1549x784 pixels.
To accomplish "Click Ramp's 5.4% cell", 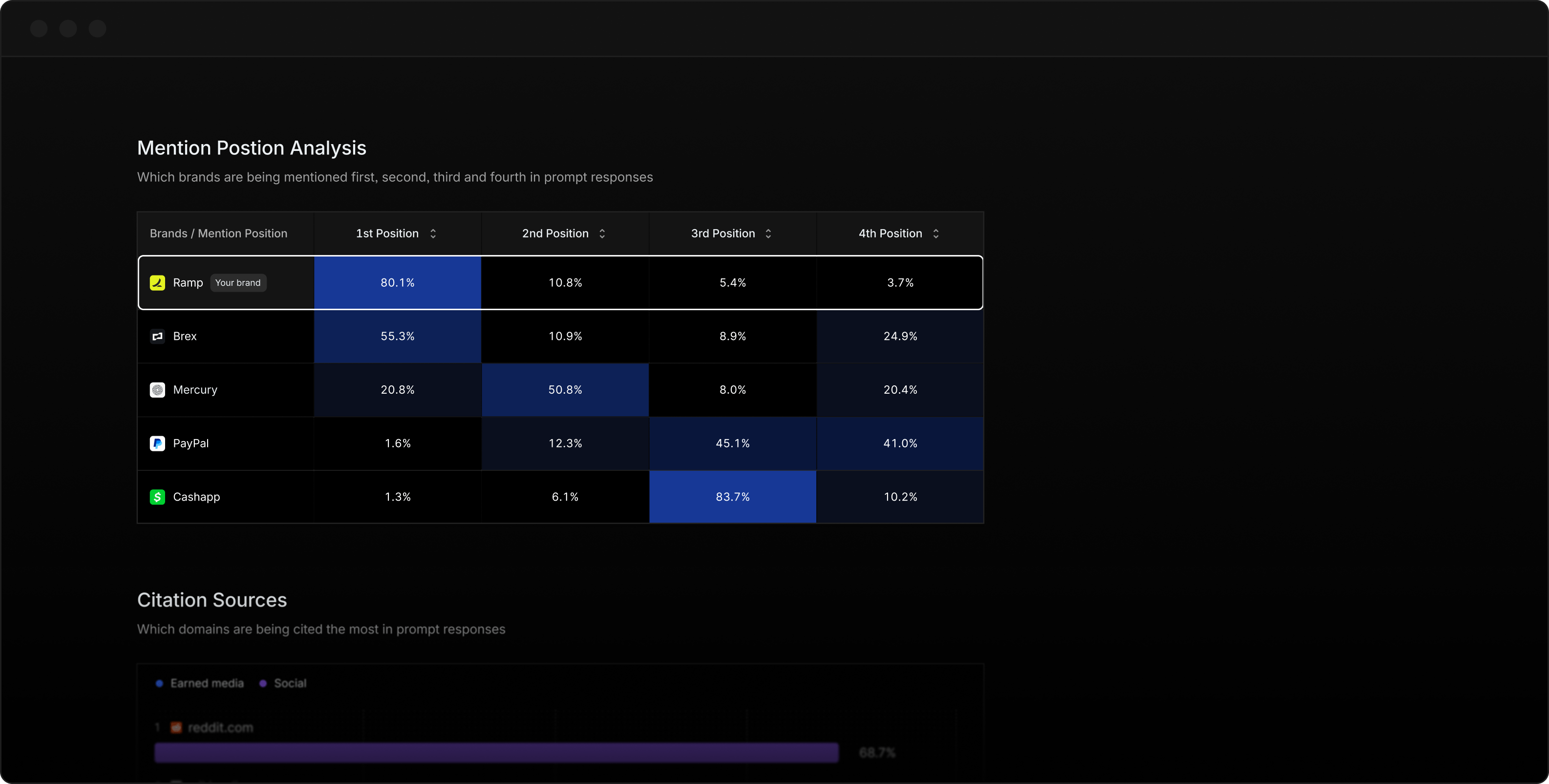I will [732, 282].
